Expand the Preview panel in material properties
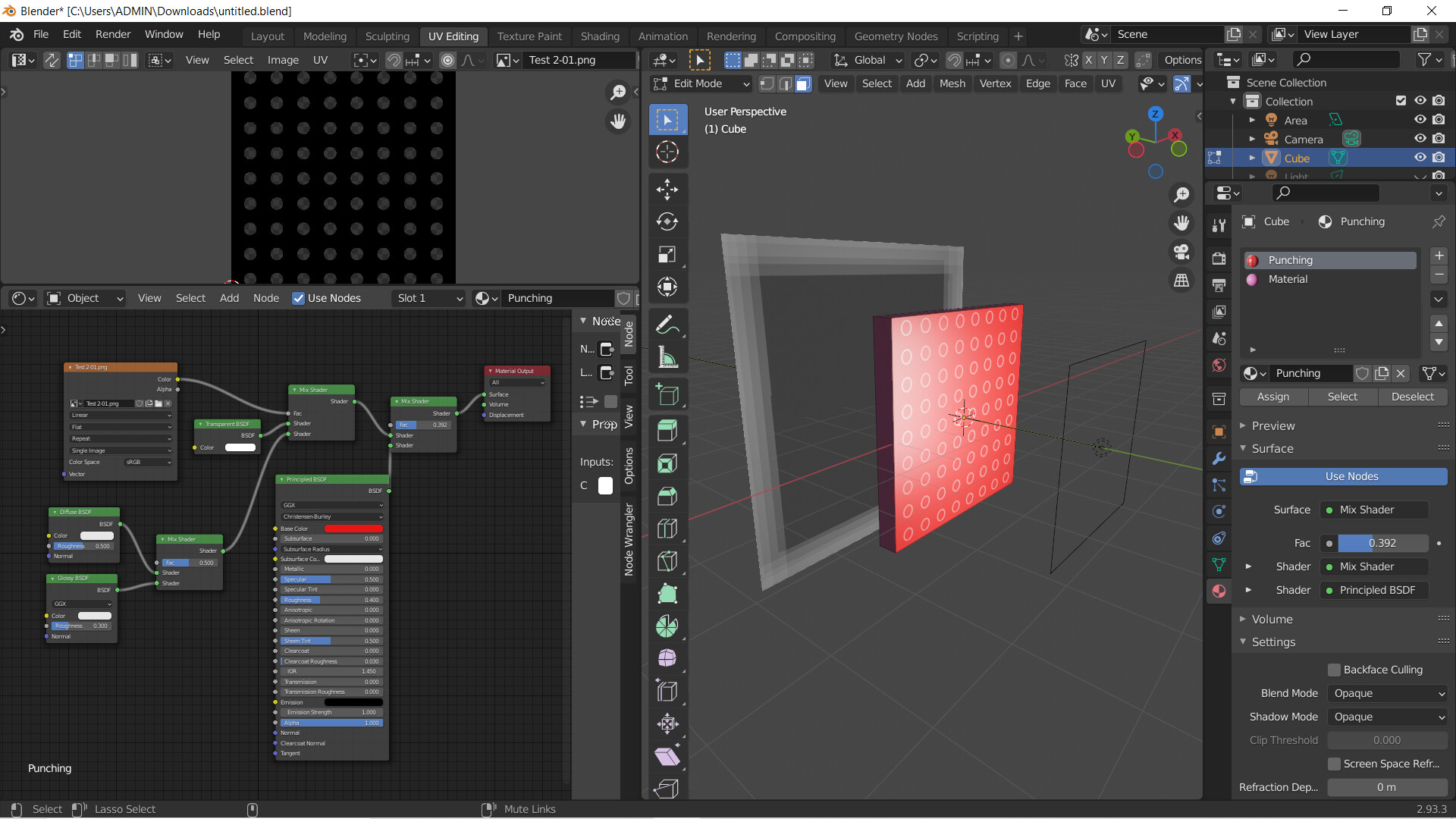 (1272, 425)
